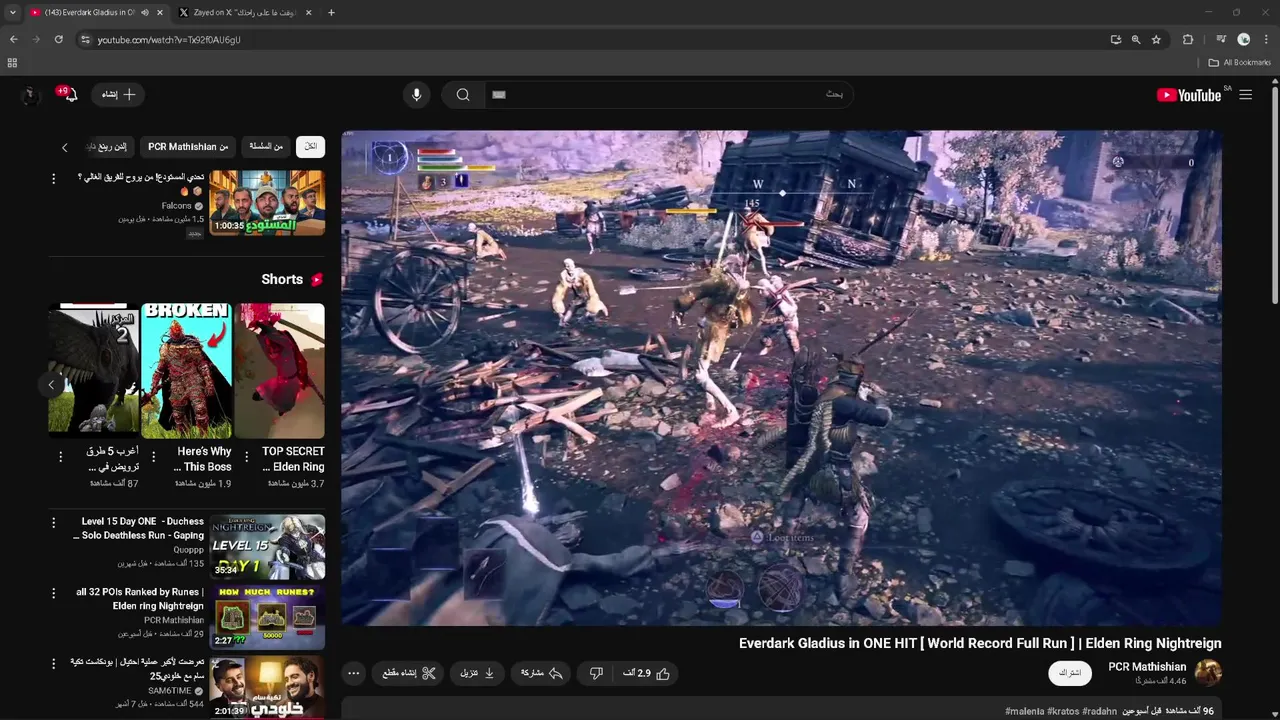Open the 'Here's Why This Boss' short

(x=186, y=371)
